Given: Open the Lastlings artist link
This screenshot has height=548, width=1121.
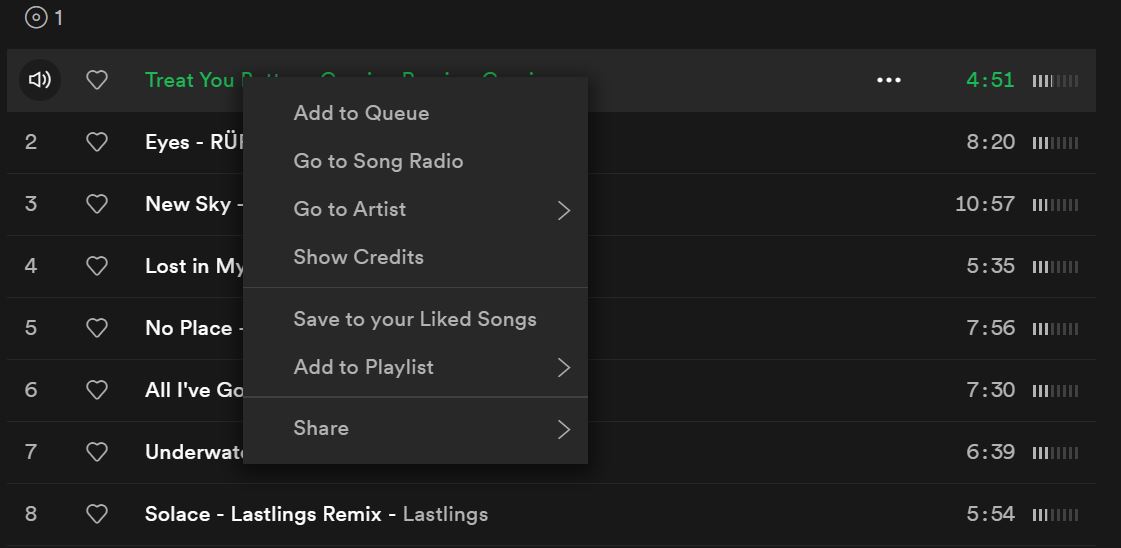Looking at the screenshot, I should 445,514.
